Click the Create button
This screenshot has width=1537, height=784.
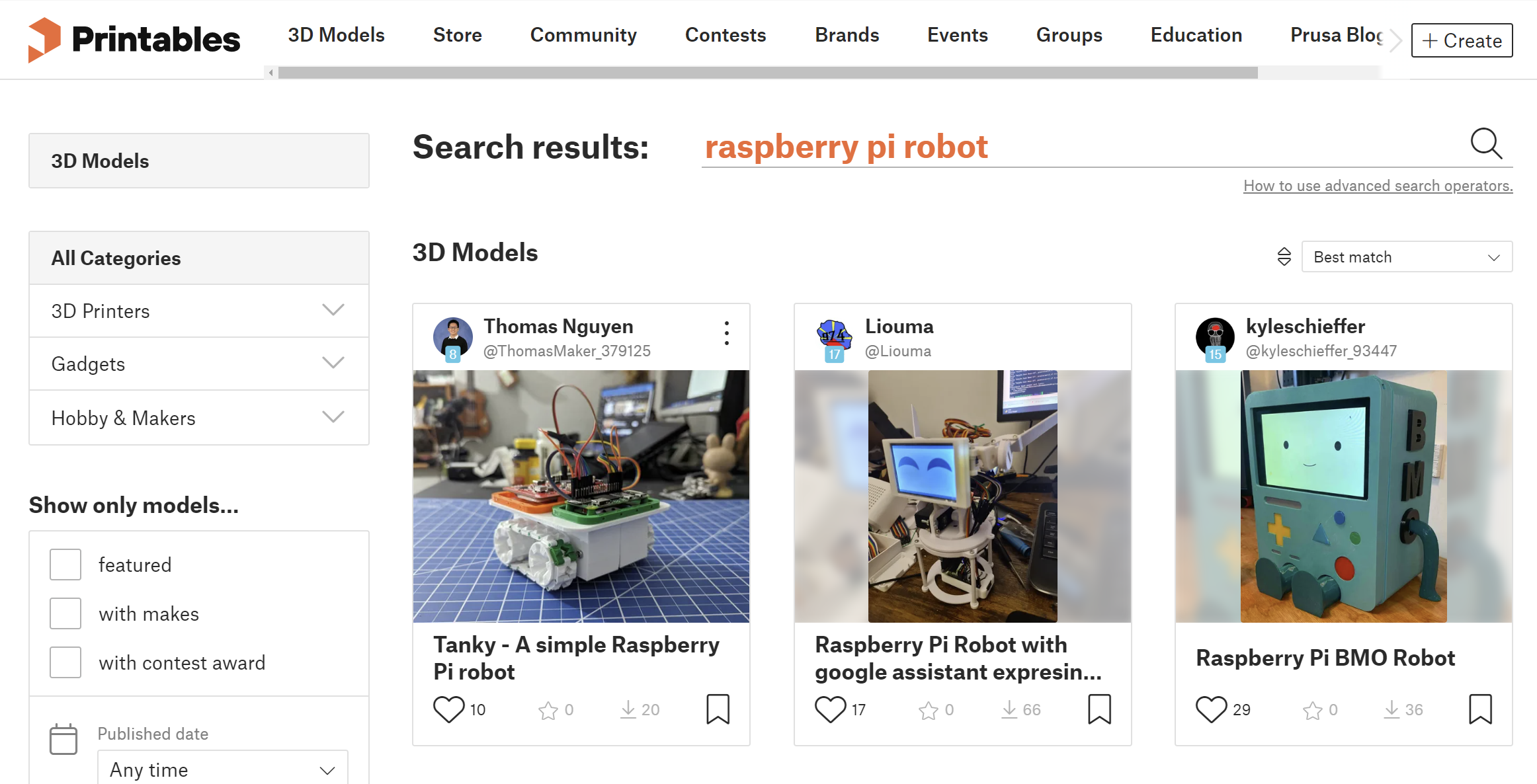pyautogui.click(x=1462, y=40)
